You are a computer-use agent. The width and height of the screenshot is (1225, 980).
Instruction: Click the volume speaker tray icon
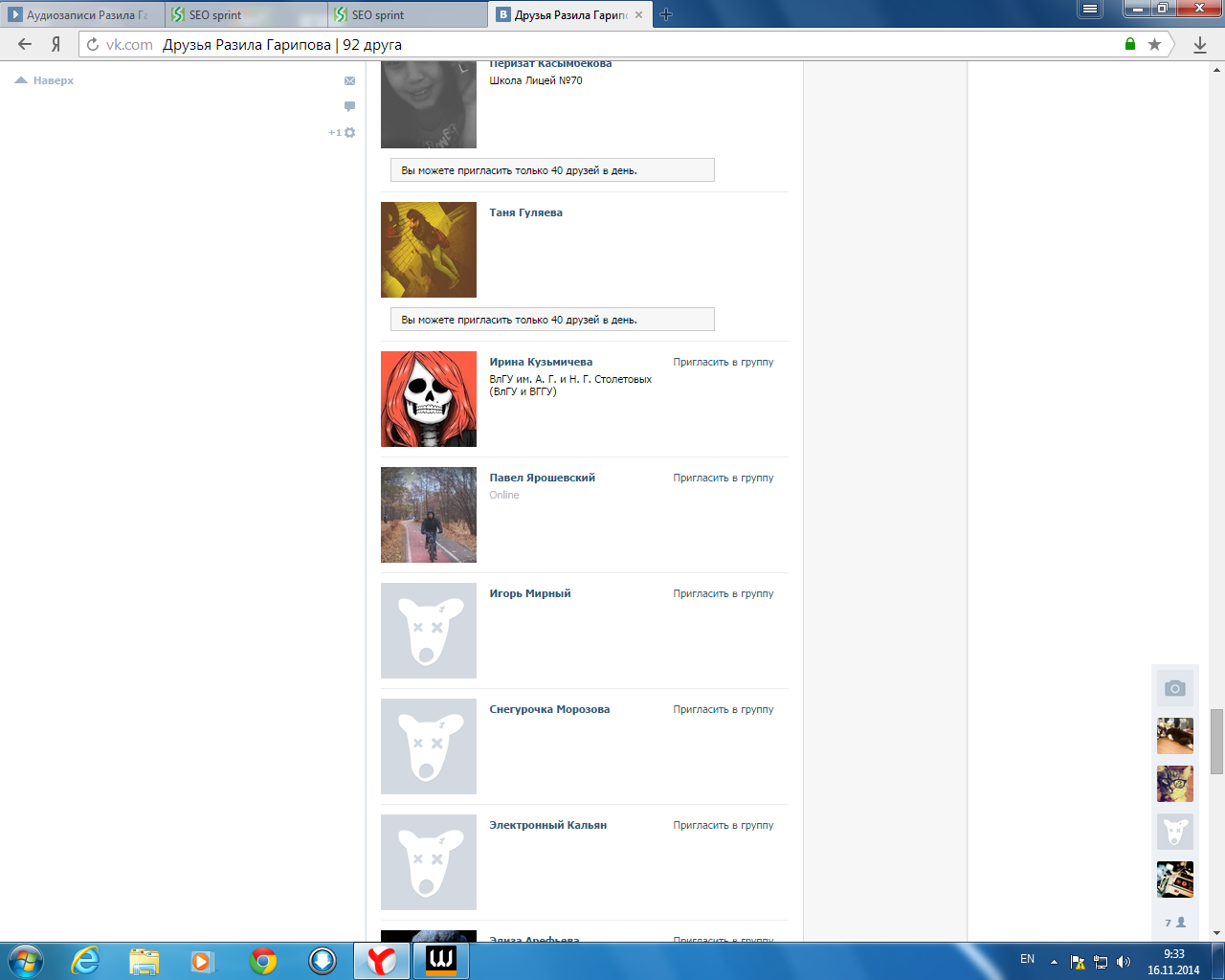click(x=1124, y=962)
